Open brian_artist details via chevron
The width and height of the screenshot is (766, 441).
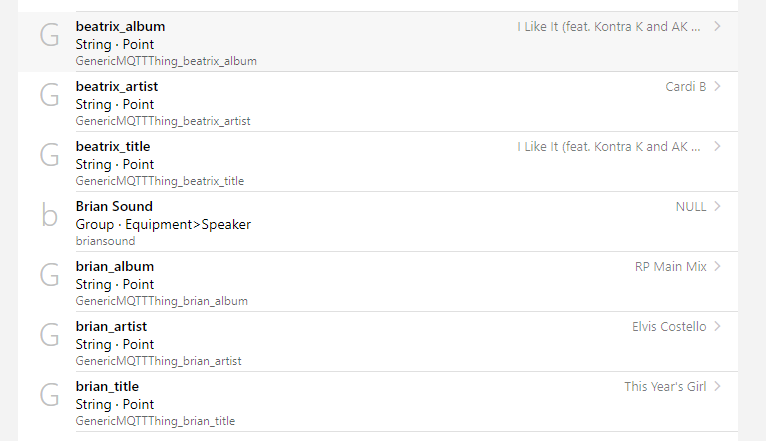point(718,327)
